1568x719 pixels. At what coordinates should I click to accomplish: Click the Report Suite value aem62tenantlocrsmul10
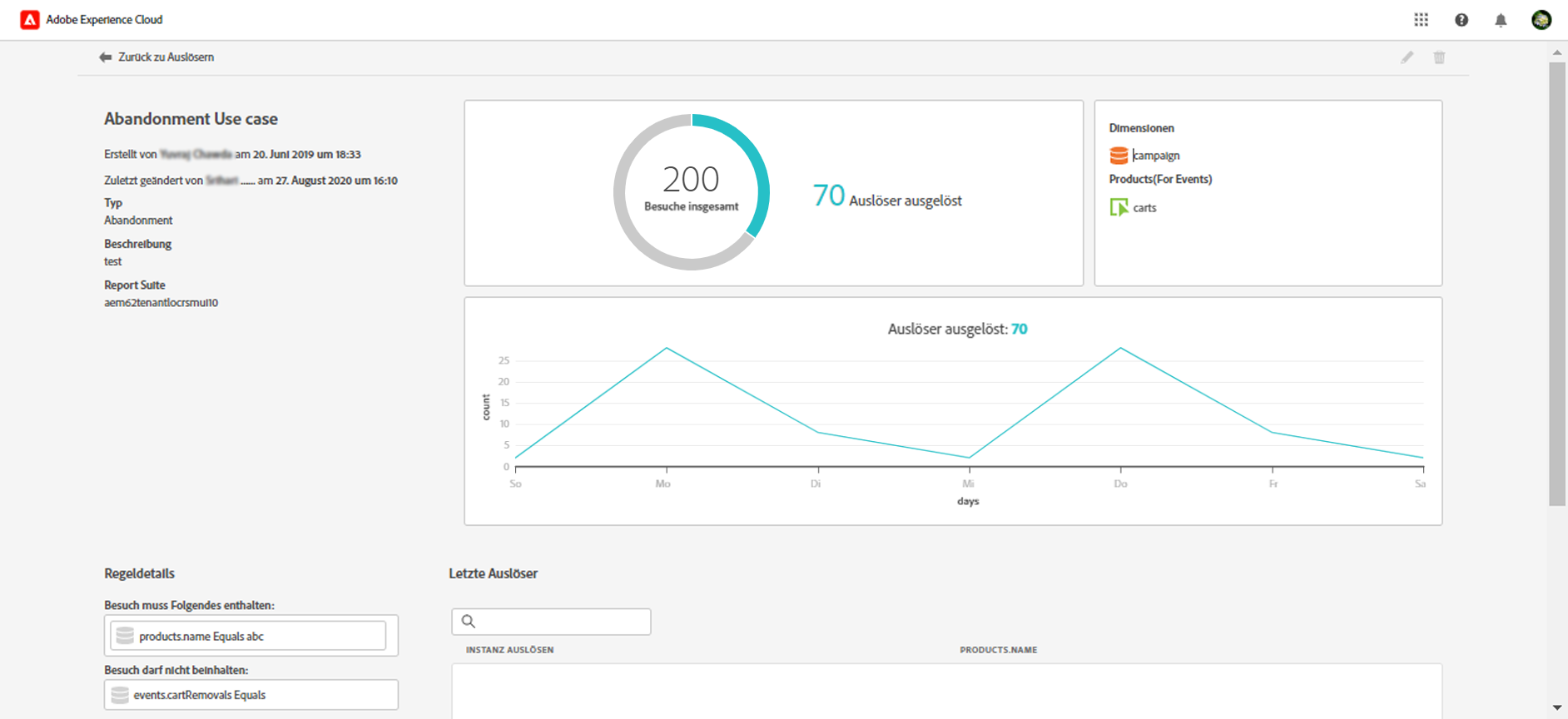[161, 303]
